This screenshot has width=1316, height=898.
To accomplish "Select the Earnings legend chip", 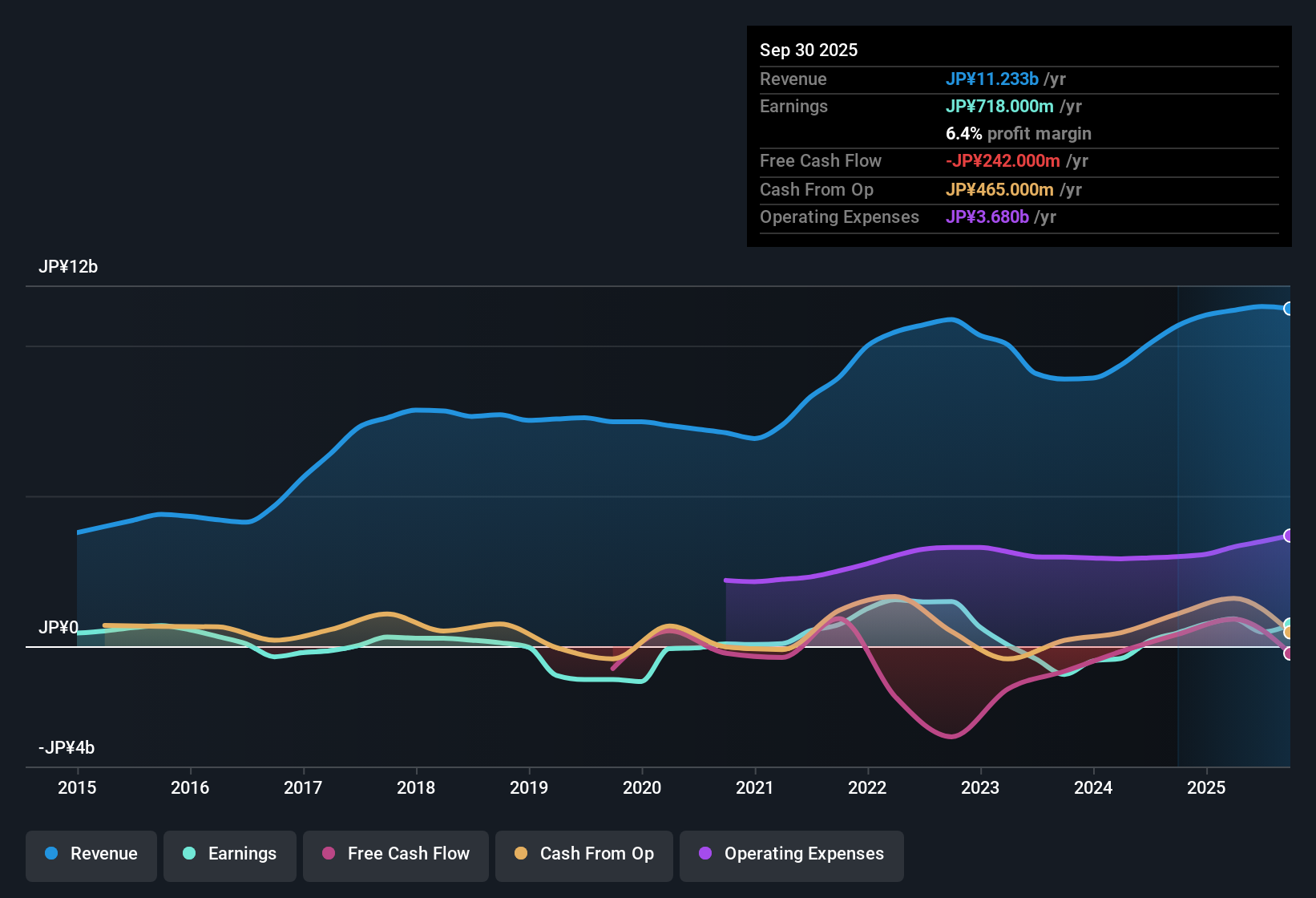I will tap(229, 854).
